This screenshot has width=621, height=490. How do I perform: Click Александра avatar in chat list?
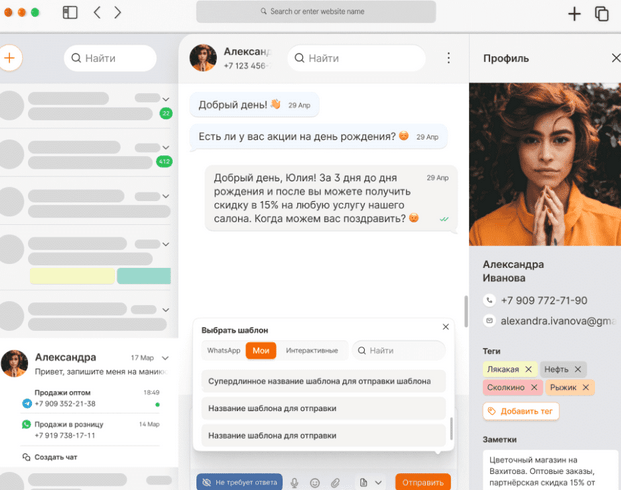click(x=15, y=364)
